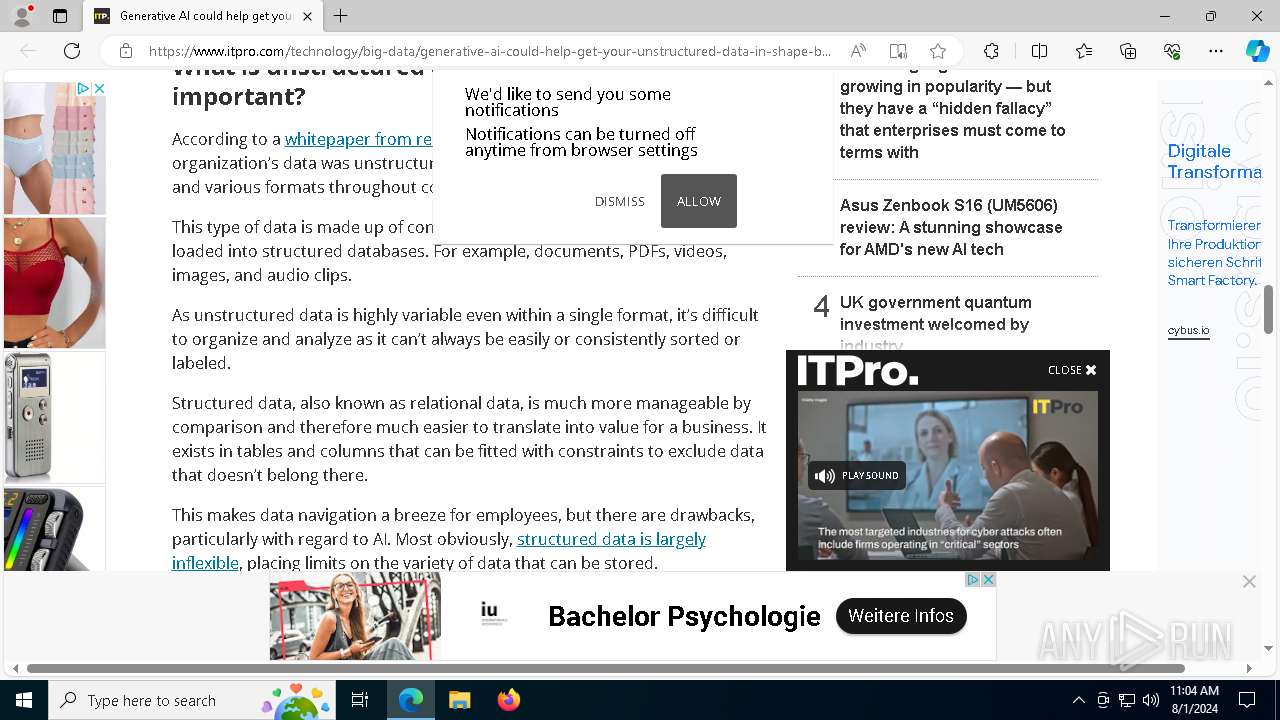
Task: Click the browser profile icon
Action: (x=22, y=16)
